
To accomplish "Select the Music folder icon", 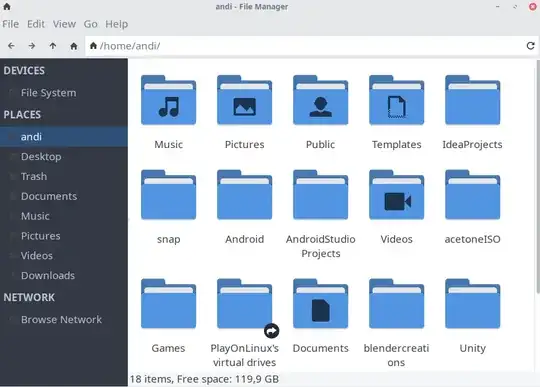I will click(x=168, y=100).
